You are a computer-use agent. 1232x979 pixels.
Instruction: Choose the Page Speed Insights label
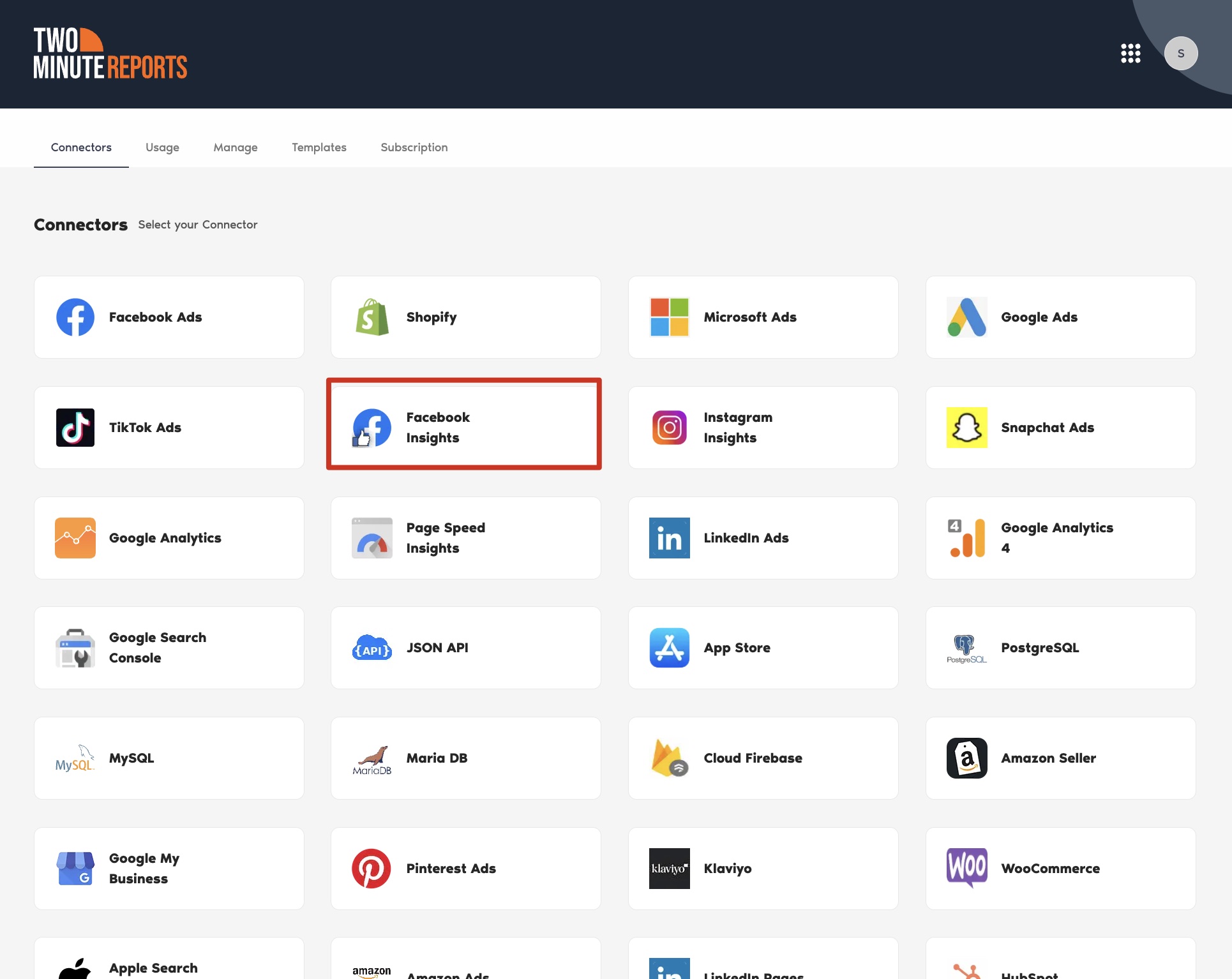click(x=446, y=538)
